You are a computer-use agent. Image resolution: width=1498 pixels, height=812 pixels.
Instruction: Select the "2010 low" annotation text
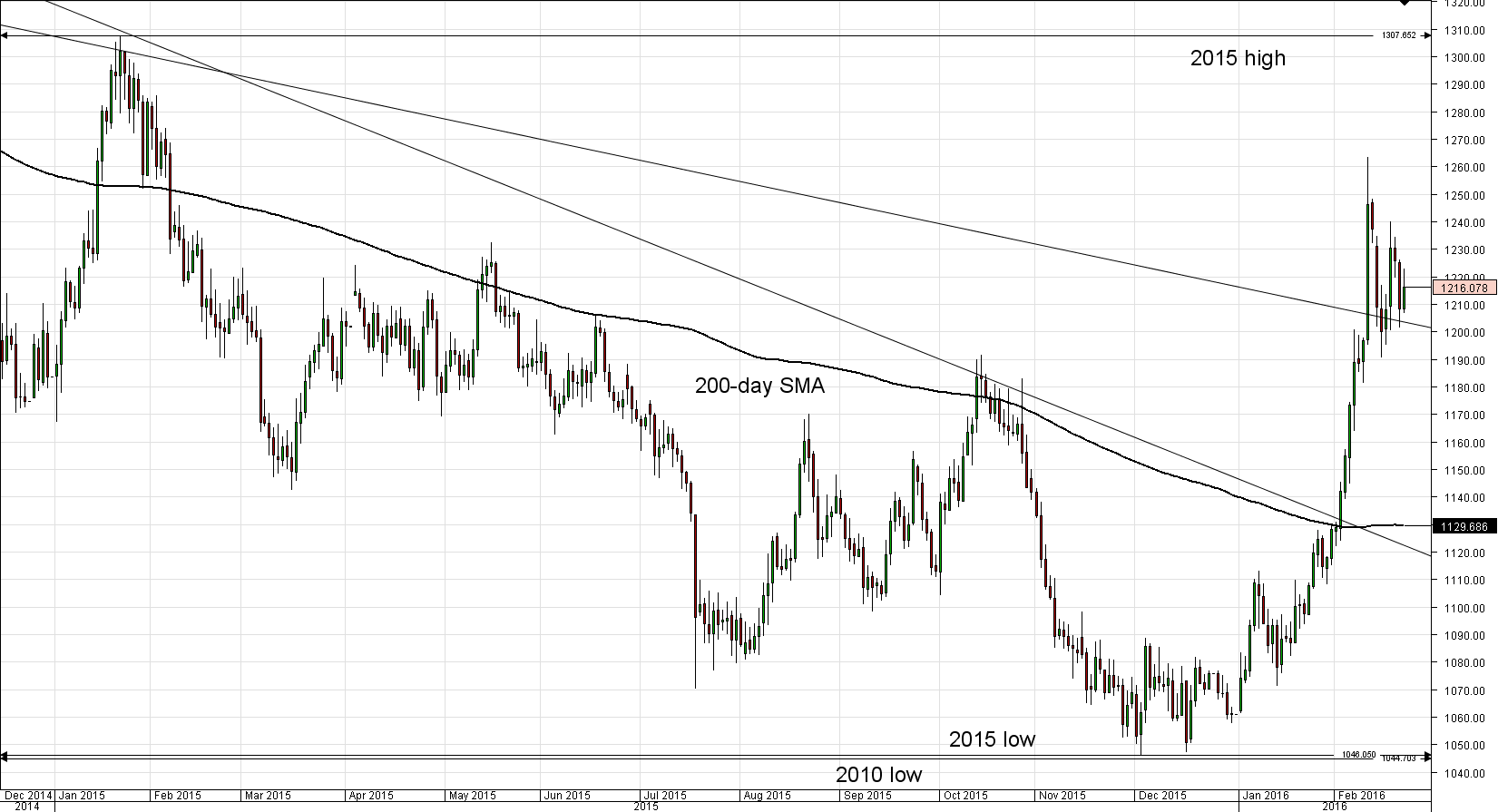[878, 775]
